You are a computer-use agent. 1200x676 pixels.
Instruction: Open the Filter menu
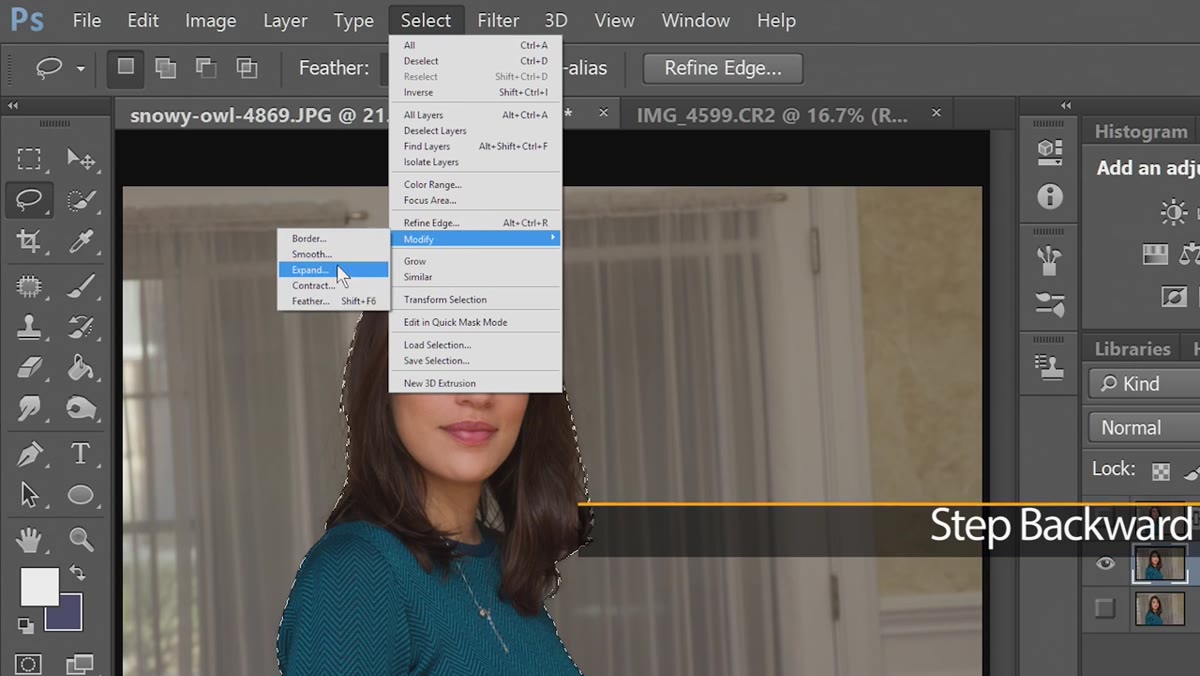[498, 20]
